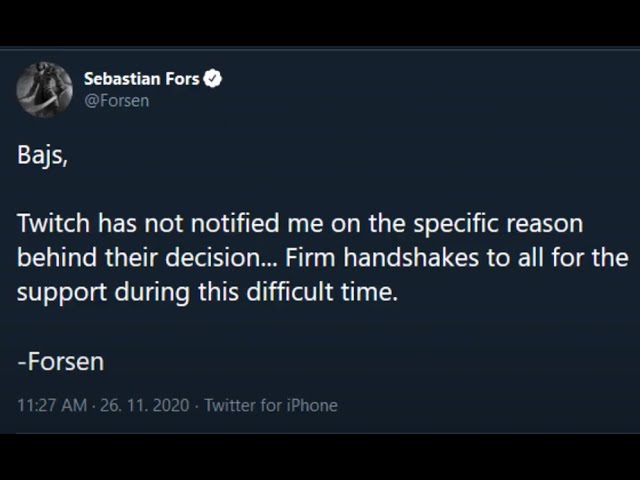Click the 11:27 AM timestamp
The image size is (640, 480).
[51, 405]
